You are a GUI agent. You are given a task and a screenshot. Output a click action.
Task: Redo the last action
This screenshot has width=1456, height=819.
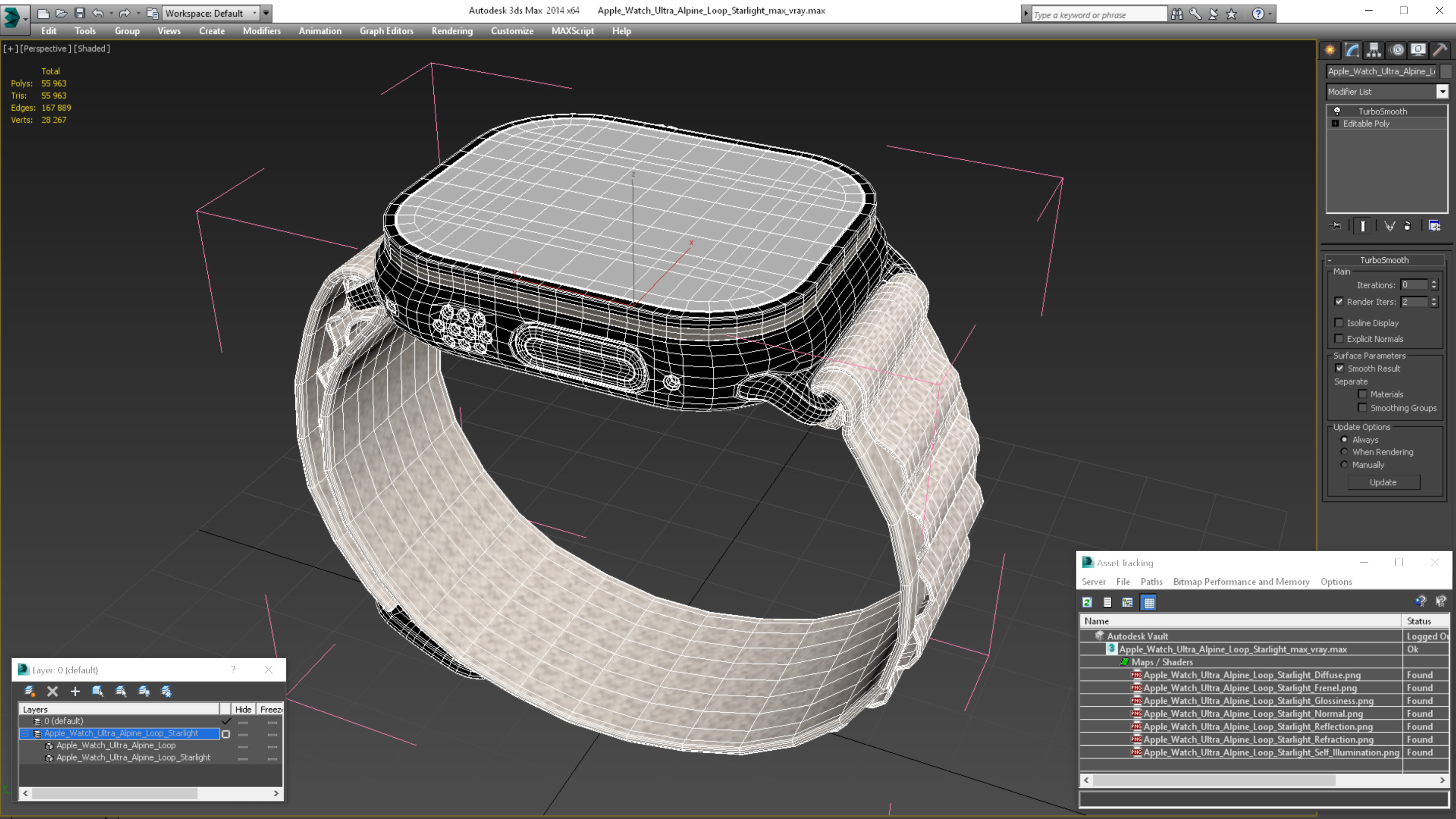pos(124,13)
